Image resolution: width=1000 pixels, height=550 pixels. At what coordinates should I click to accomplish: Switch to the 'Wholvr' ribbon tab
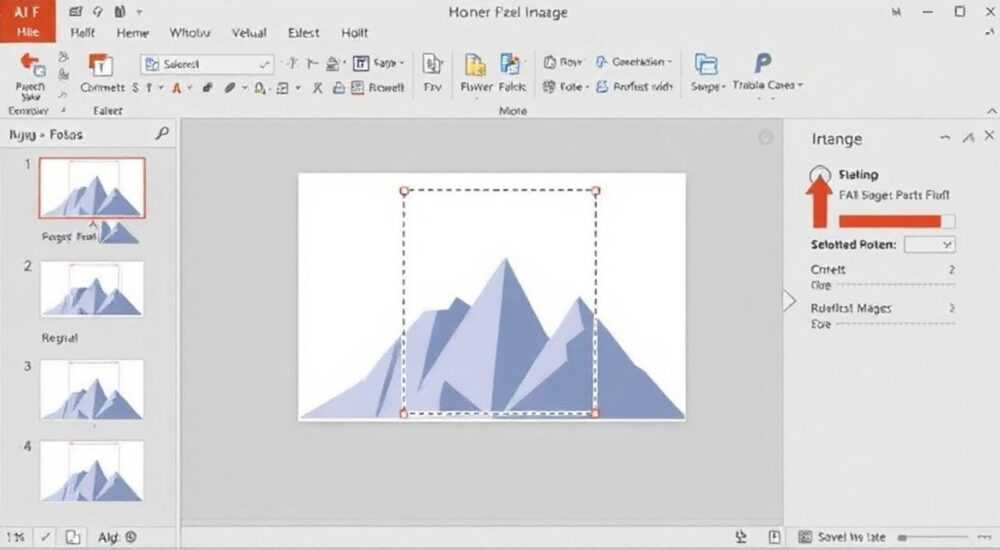click(189, 33)
